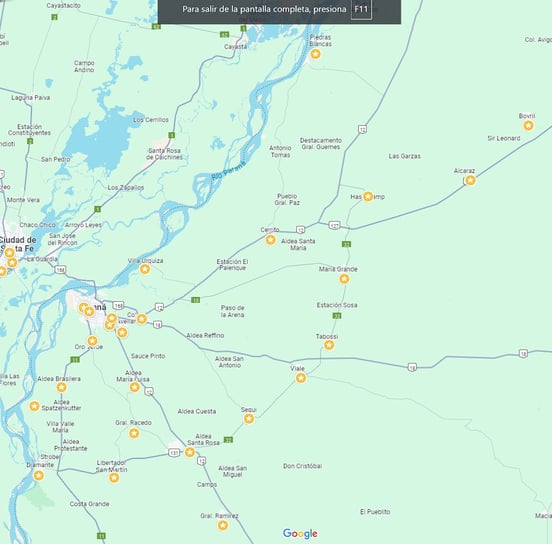Click the Route 168 shield near La Guardia
552x544 pixels.
60,270
